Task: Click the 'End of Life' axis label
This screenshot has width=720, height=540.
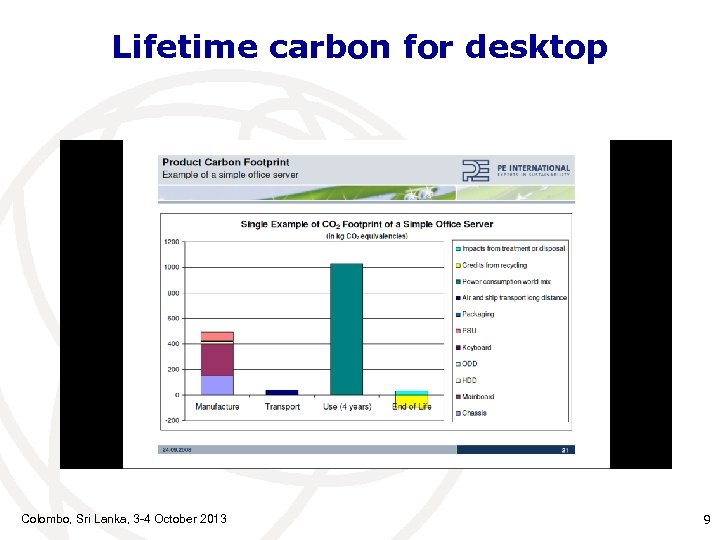Action: [412, 406]
